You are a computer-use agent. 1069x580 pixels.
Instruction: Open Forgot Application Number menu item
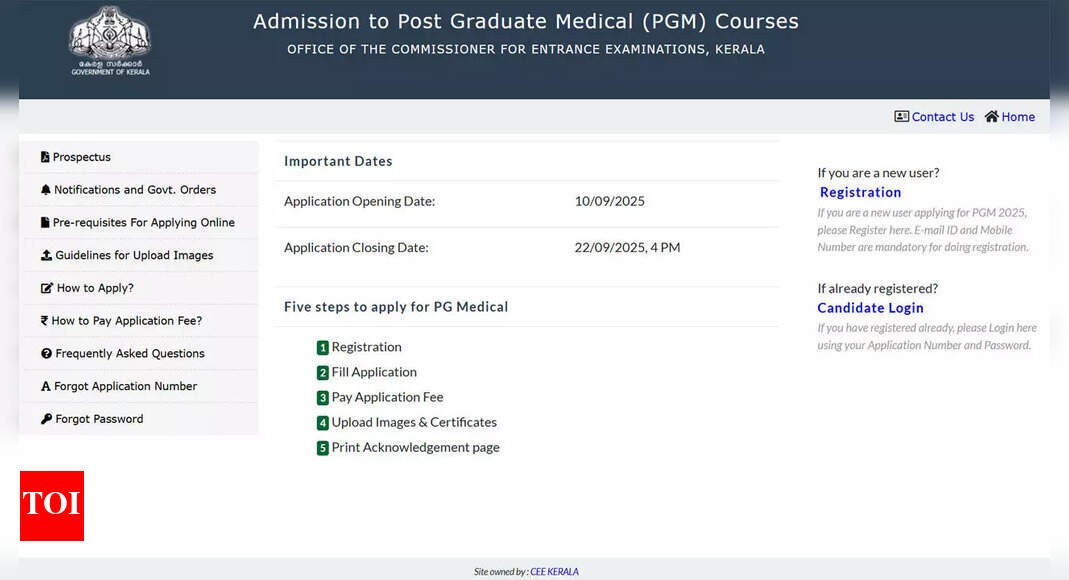point(125,386)
